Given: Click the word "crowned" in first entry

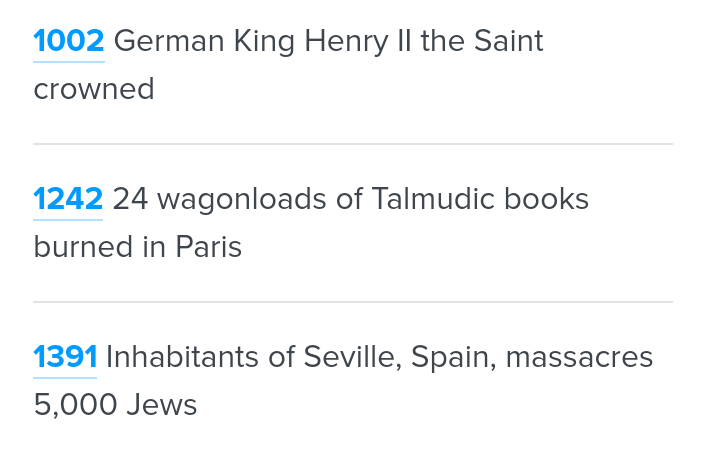Looking at the screenshot, I should [94, 90].
